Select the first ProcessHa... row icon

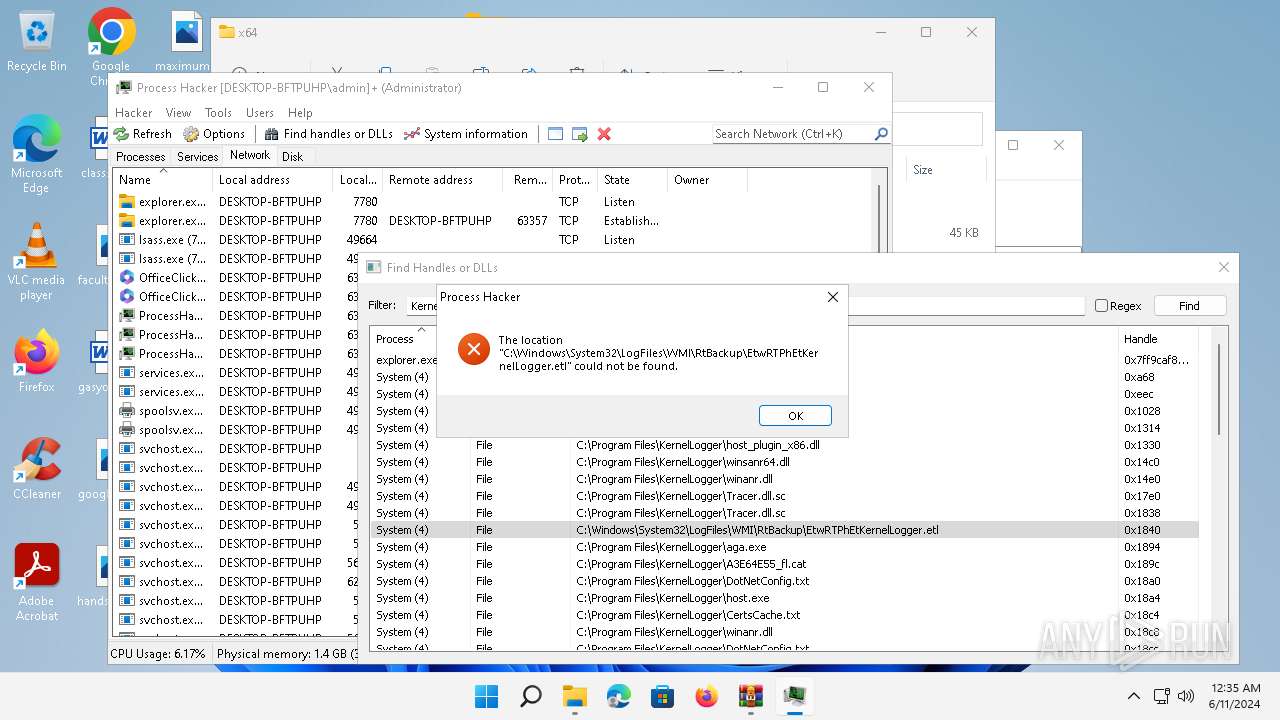[126, 316]
